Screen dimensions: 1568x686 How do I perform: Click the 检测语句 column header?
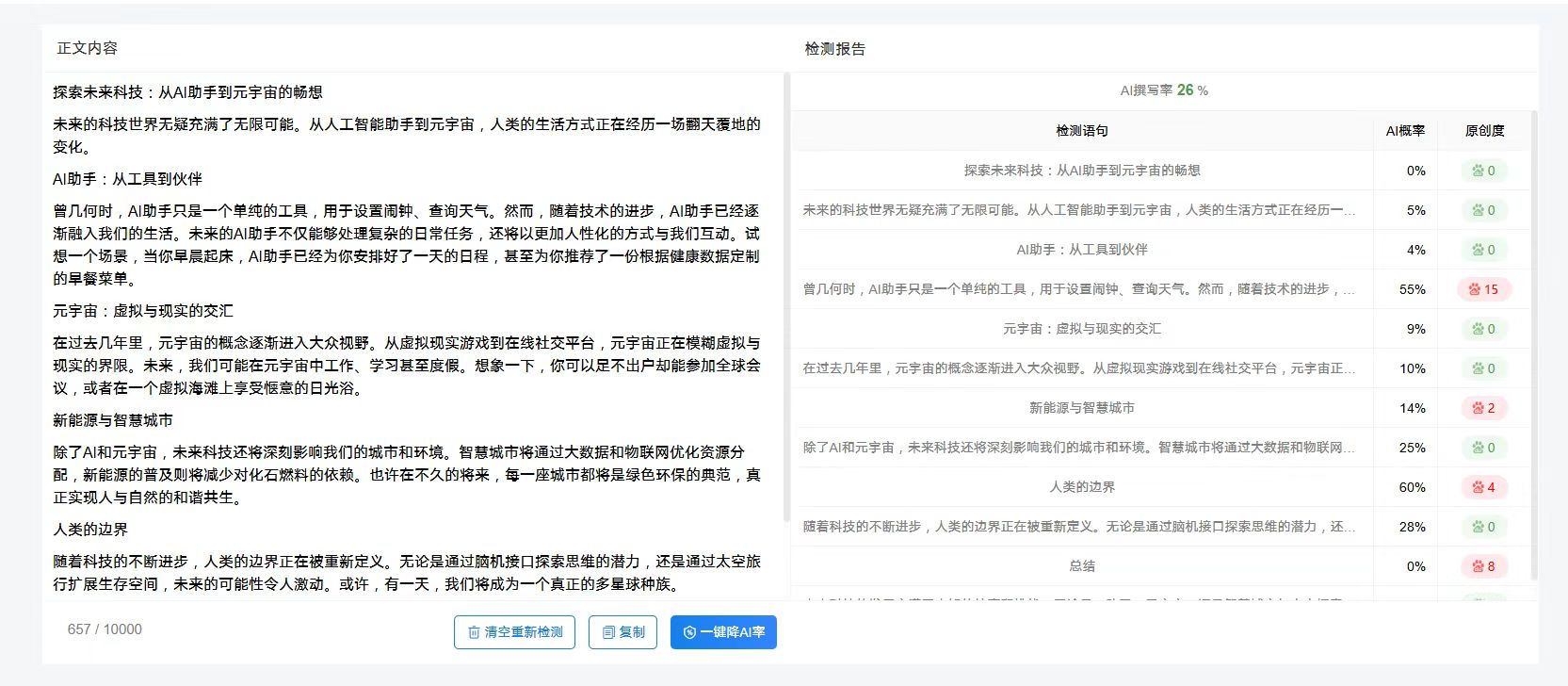coord(1081,131)
